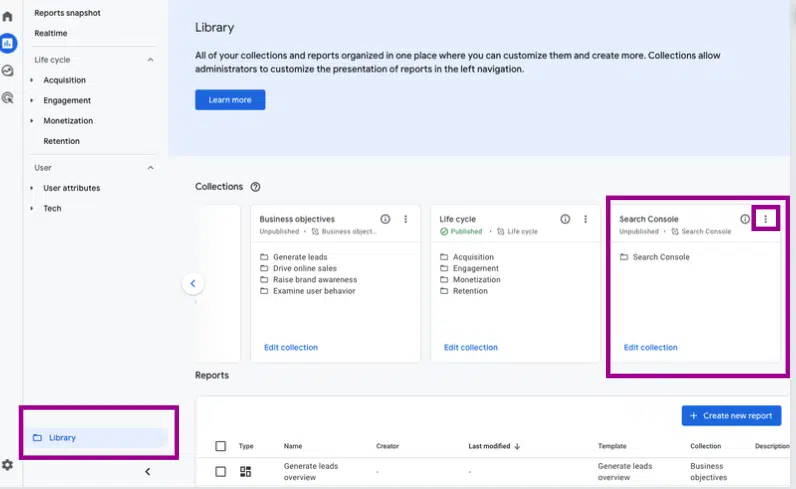The height and width of the screenshot is (489, 796).
Task: Open more options for Search Console collection
Action: [x=766, y=219]
